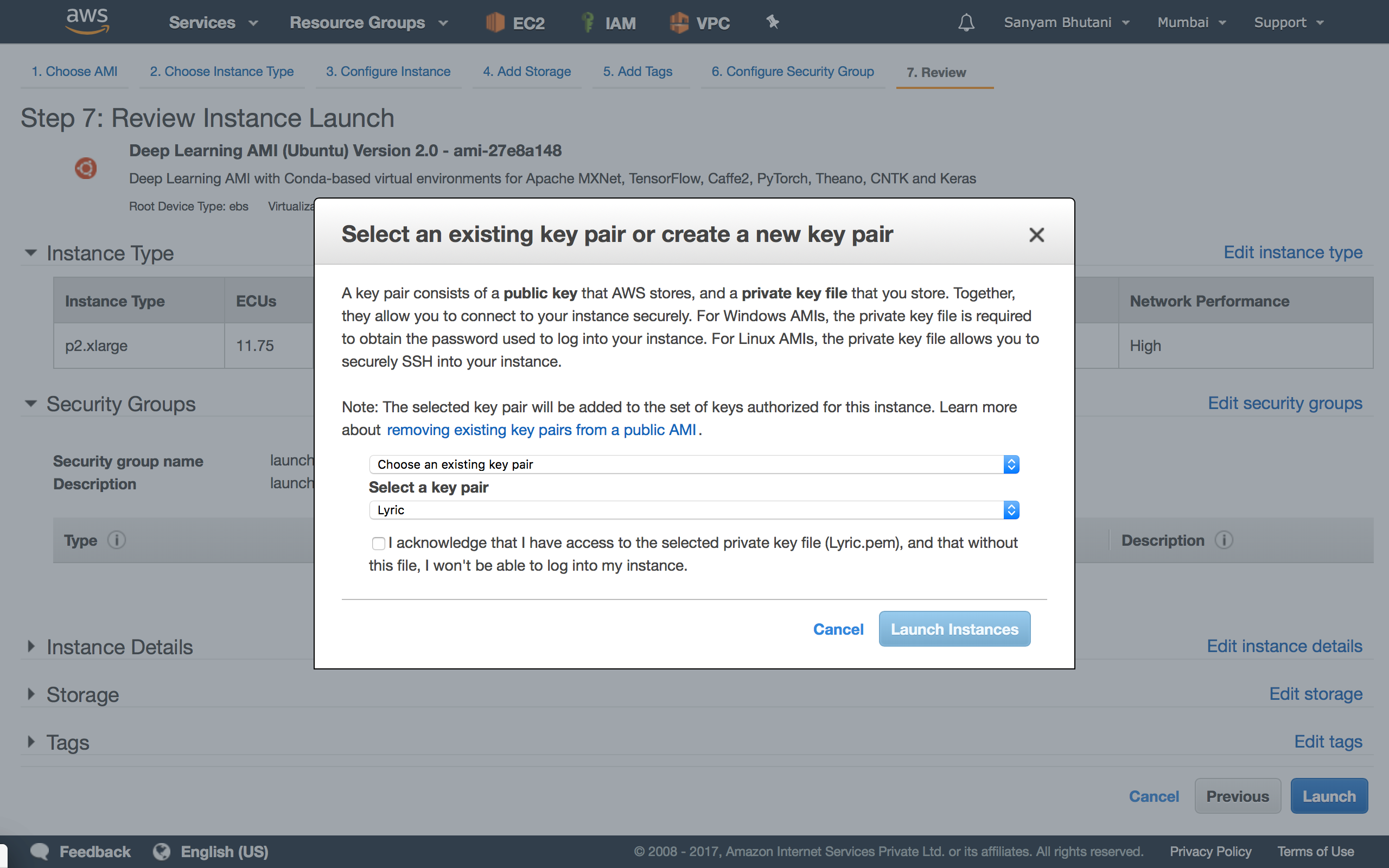Click the Type column info icon

(117, 540)
